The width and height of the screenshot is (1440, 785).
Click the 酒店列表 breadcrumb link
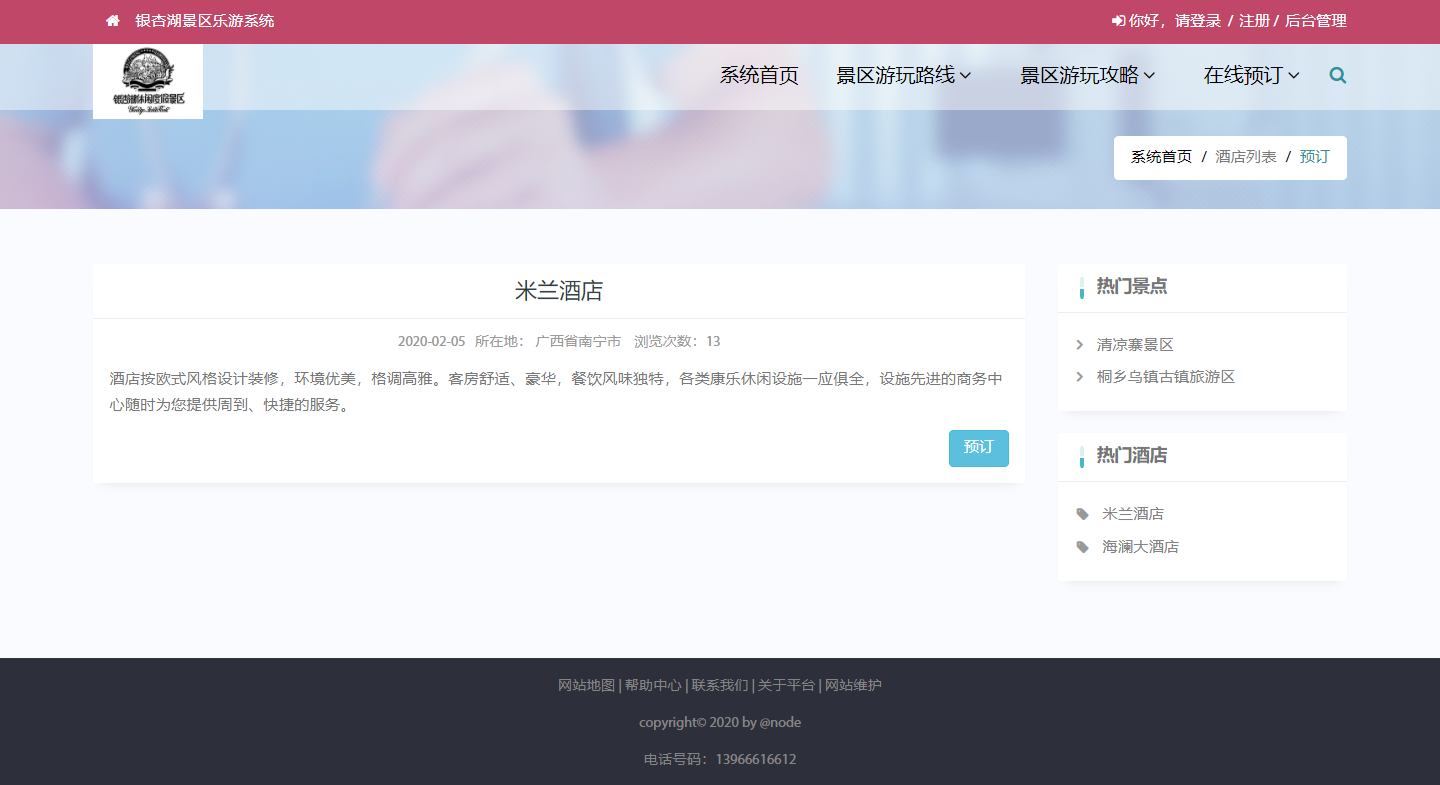tap(1245, 157)
